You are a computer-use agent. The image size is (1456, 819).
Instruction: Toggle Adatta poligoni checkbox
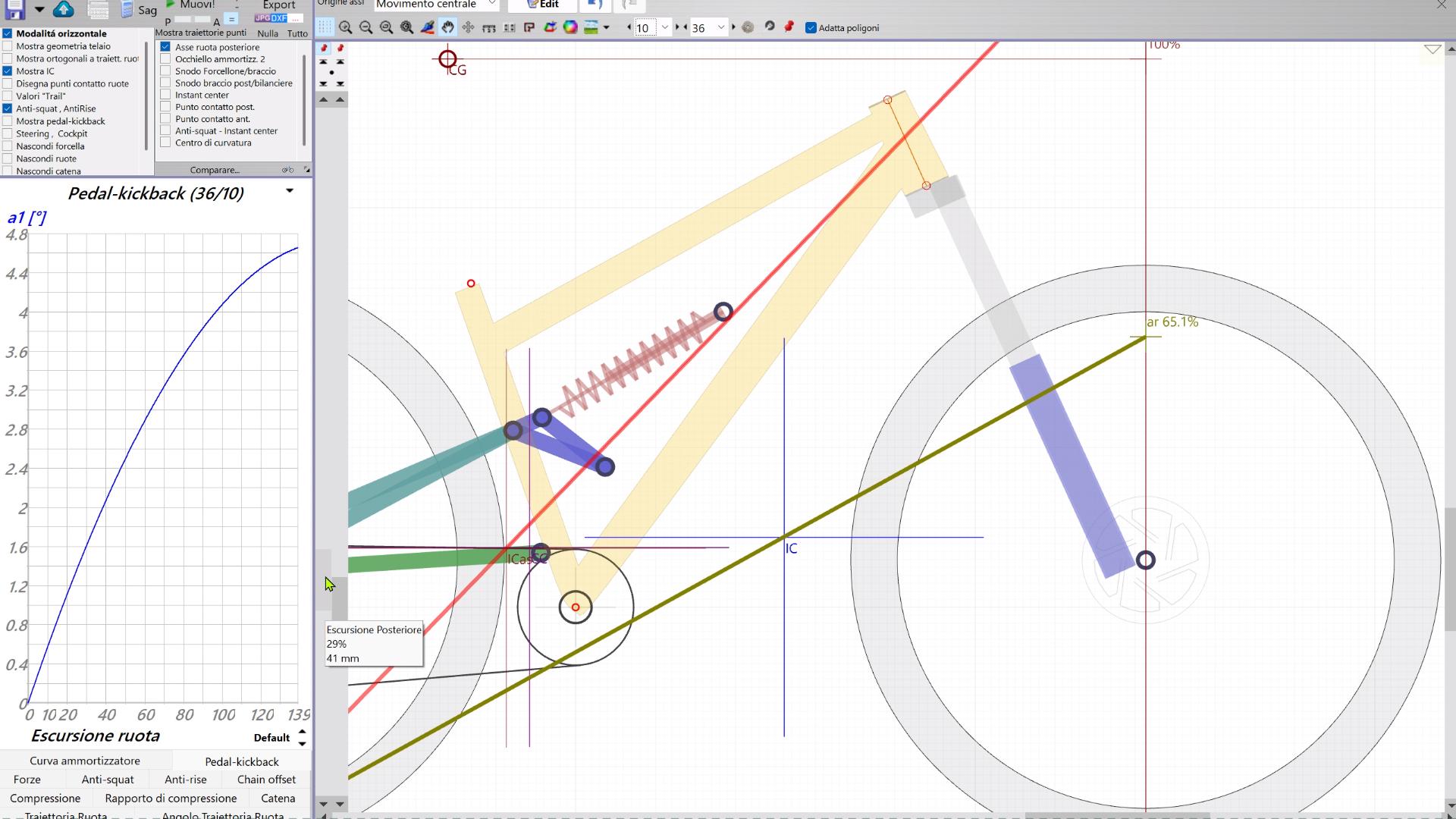[x=811, y=28]
